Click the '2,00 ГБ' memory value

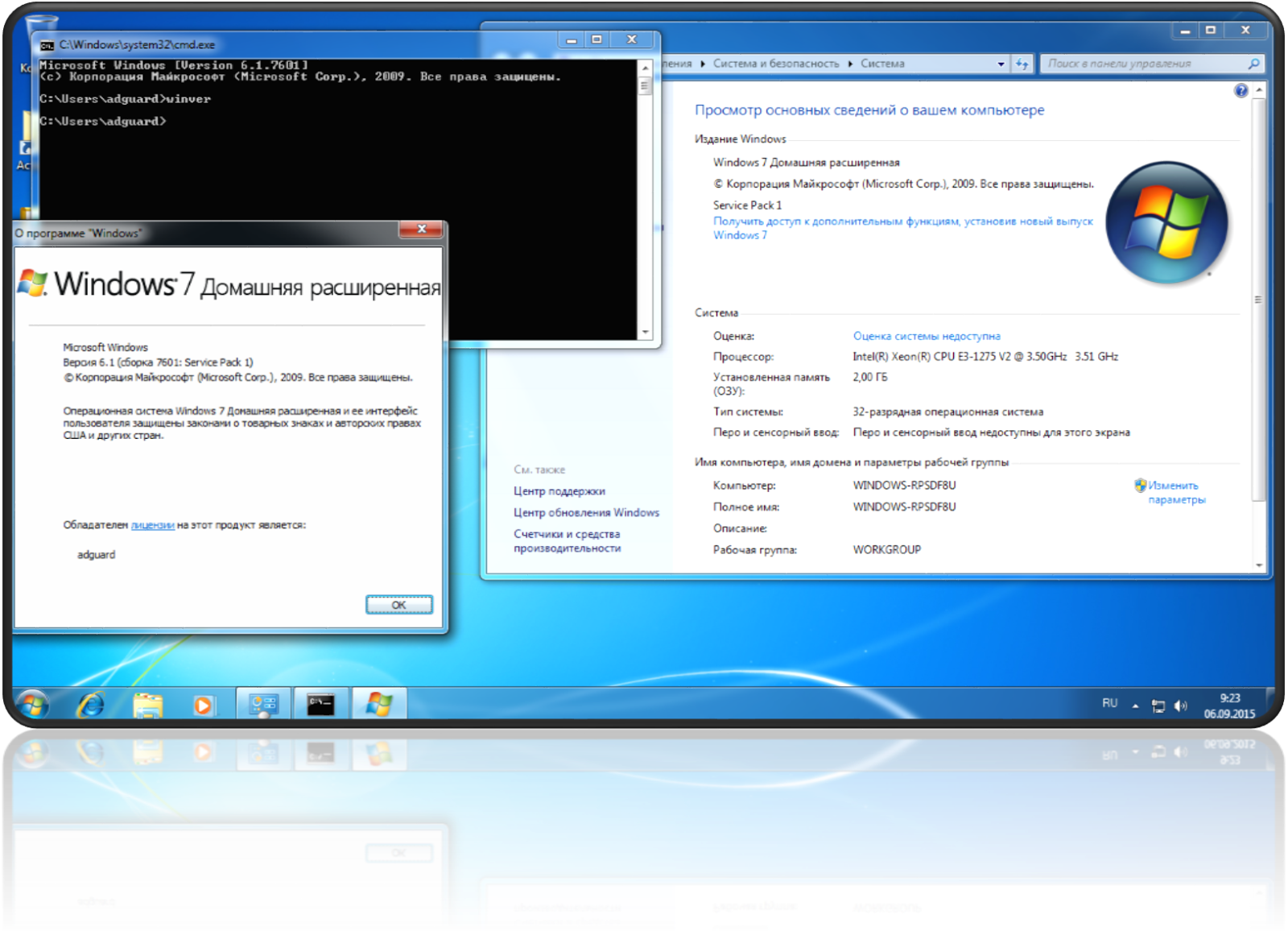(x=870, y=377)
